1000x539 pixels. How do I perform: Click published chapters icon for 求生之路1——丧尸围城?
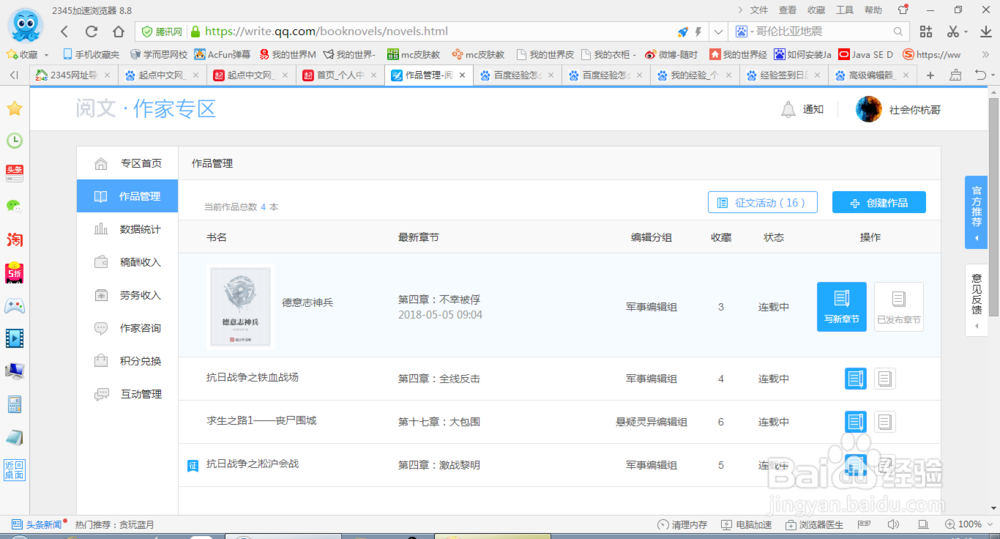[885, 422]
